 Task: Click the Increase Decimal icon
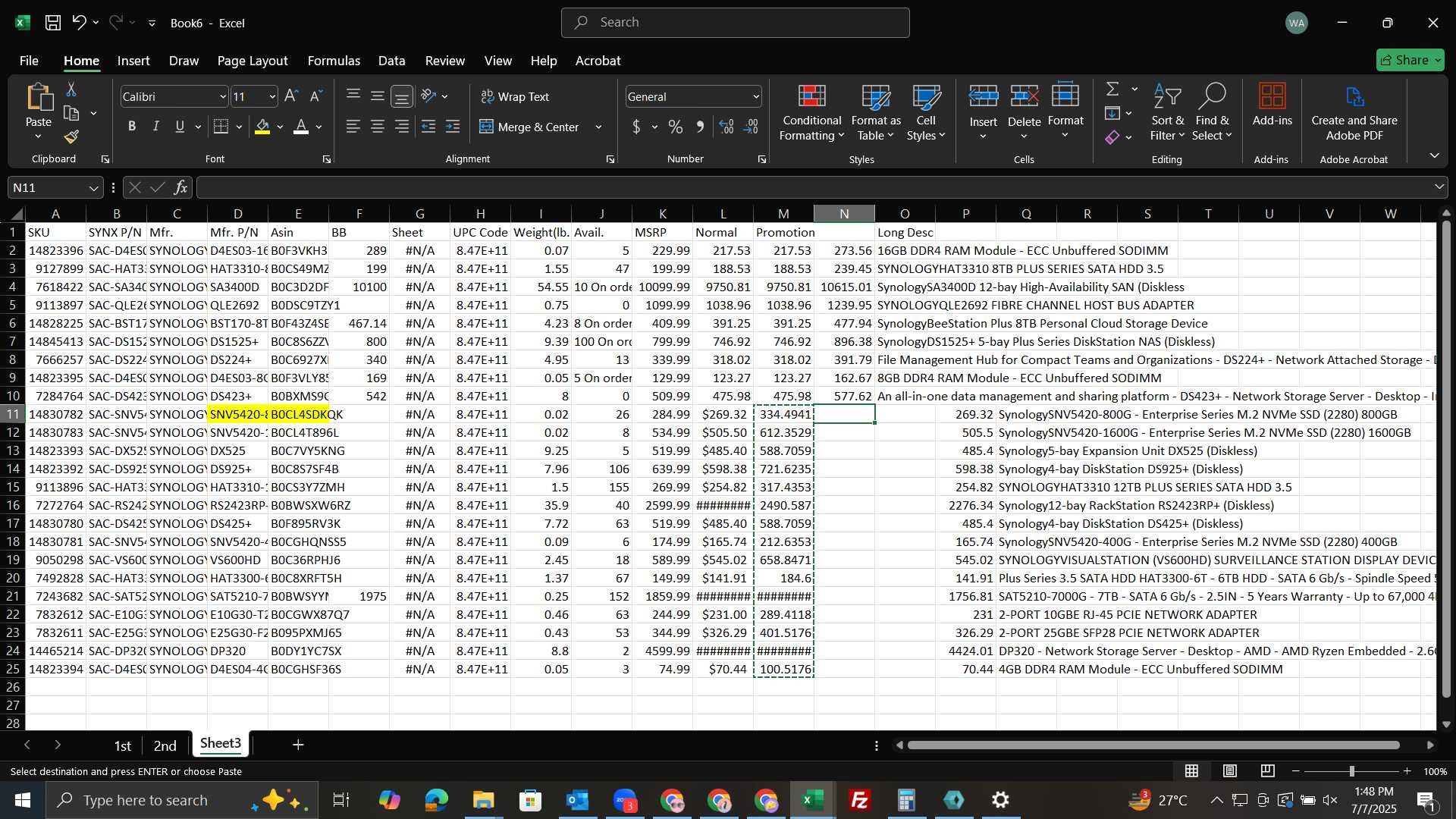[x=726, y=127]
